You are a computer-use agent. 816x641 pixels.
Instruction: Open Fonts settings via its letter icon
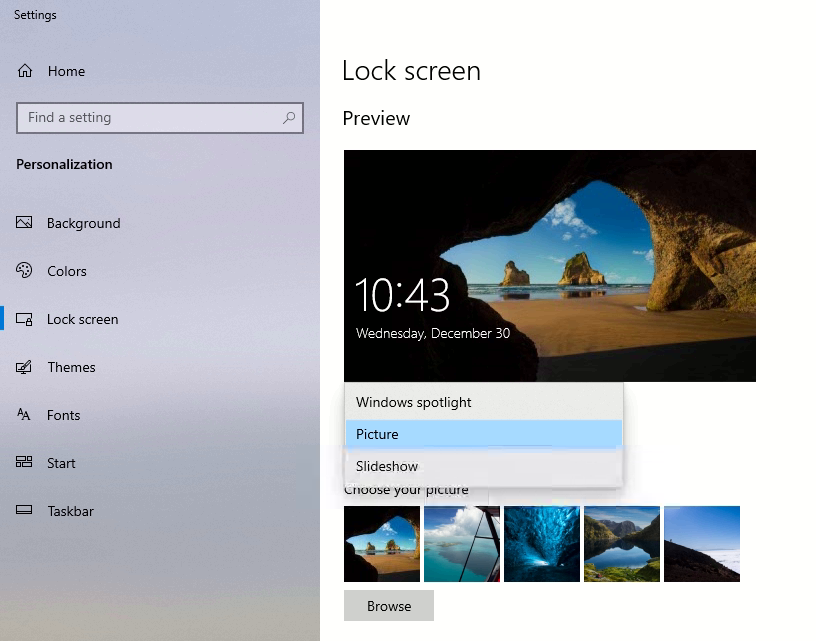pyautogui.click(x=26, y=415)
